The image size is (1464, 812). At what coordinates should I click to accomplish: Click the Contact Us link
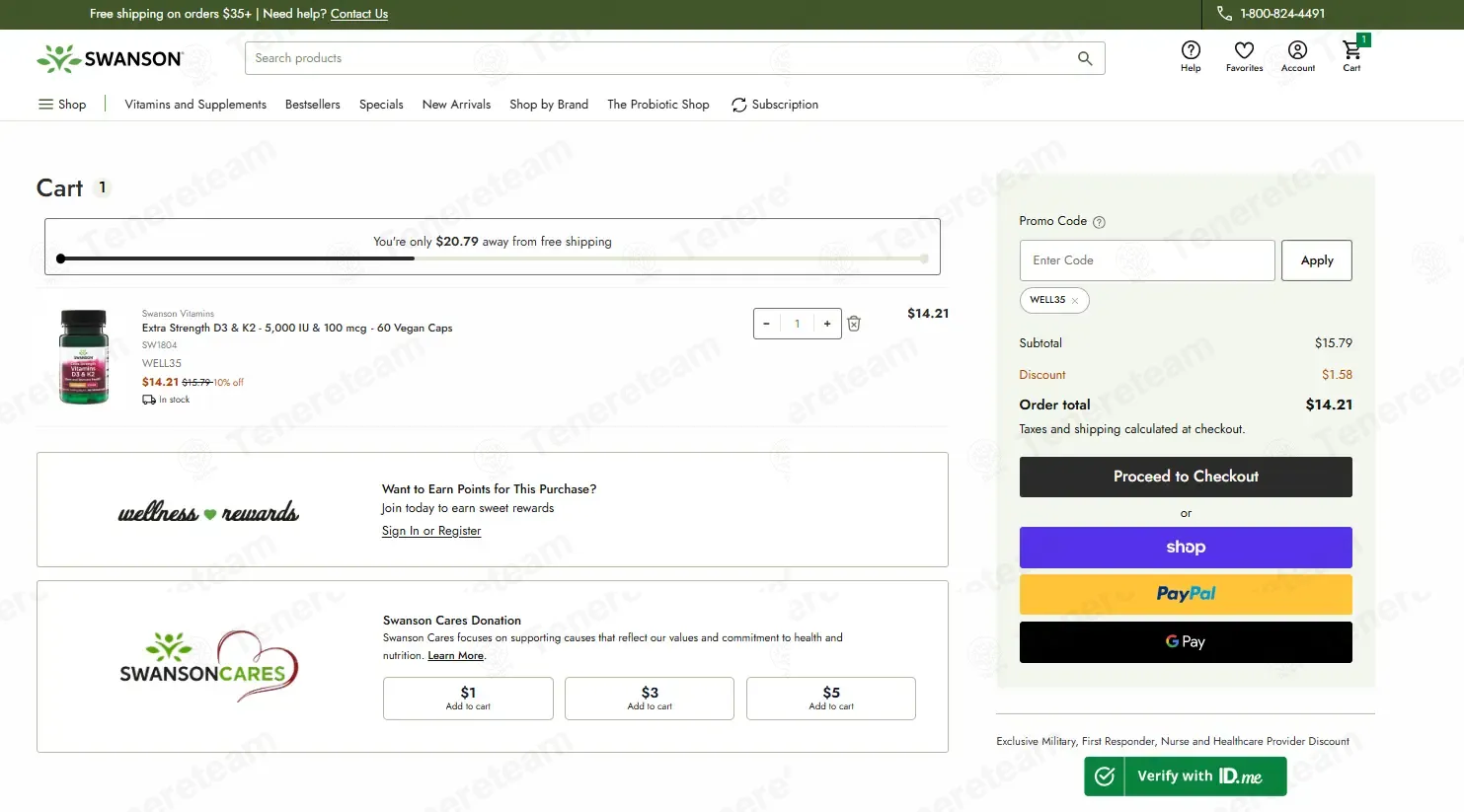coord(359,14)
